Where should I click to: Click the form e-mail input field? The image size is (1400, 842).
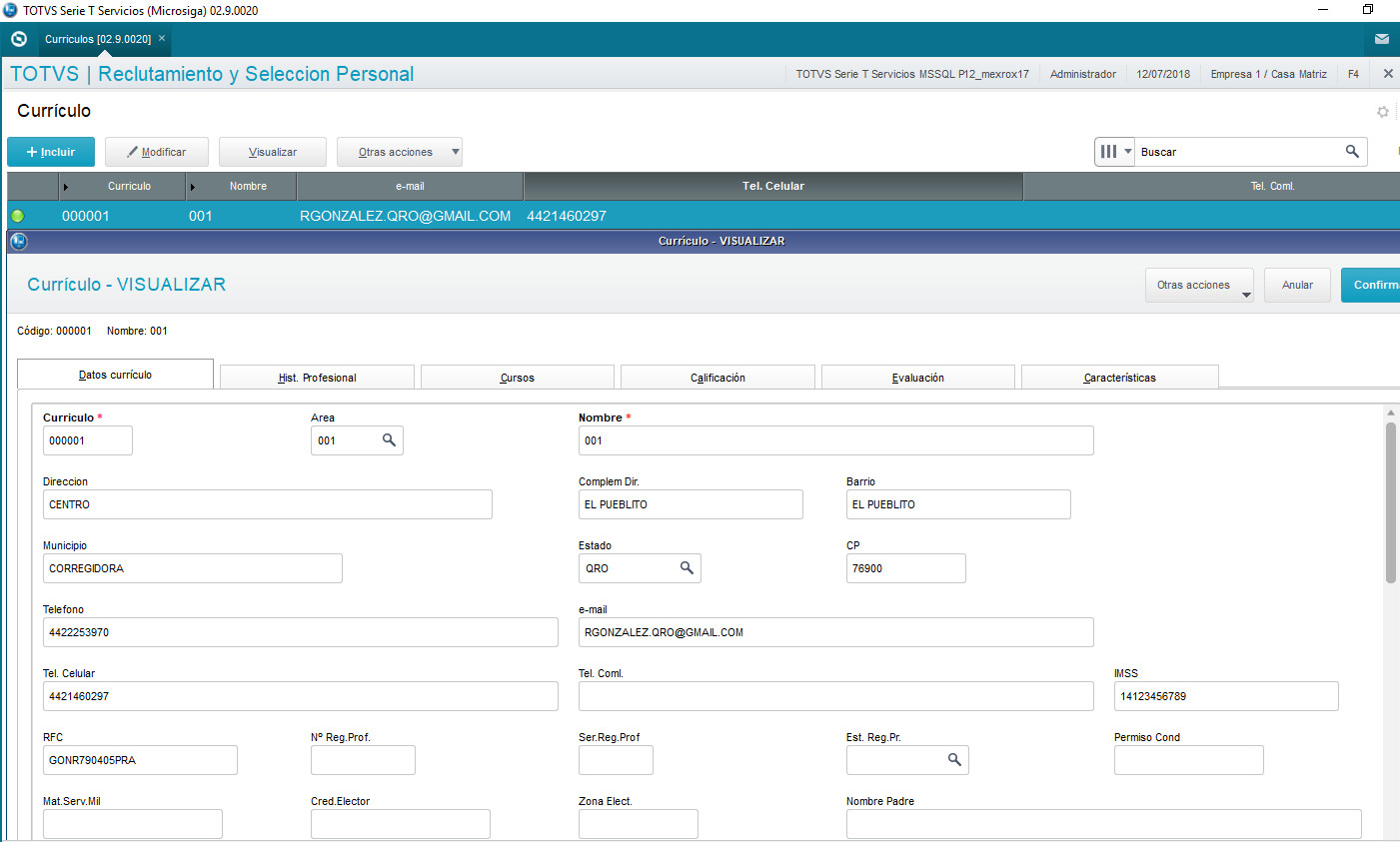point(836,632)
